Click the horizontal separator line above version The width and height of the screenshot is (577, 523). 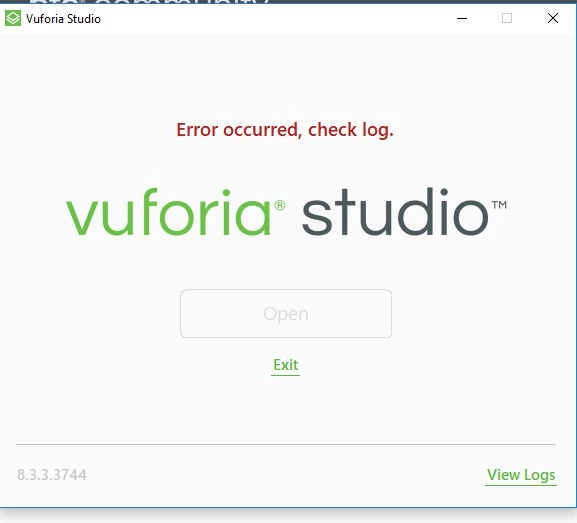286,445
